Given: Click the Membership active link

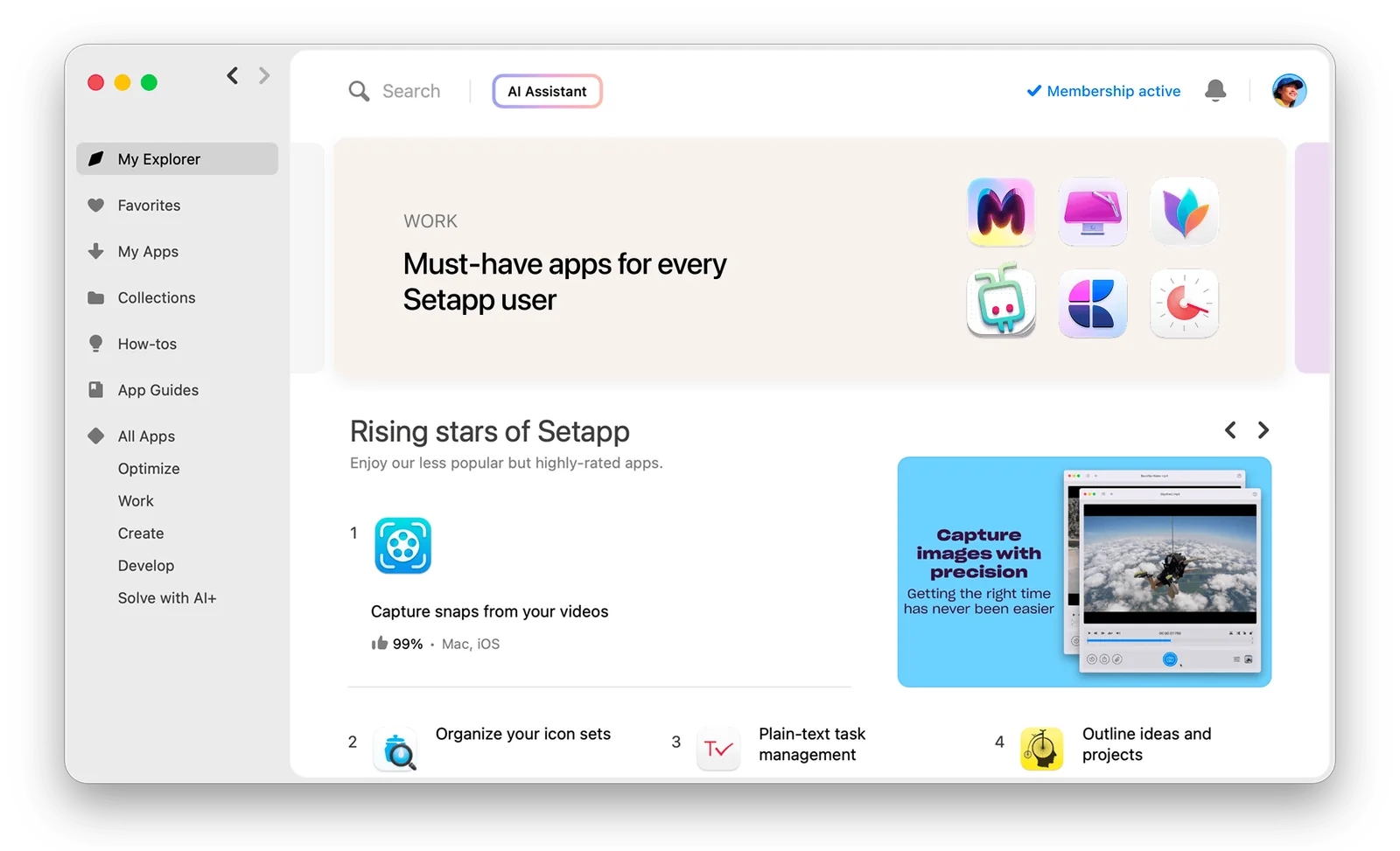Looking at the screenshot, I should [1103, 91].
